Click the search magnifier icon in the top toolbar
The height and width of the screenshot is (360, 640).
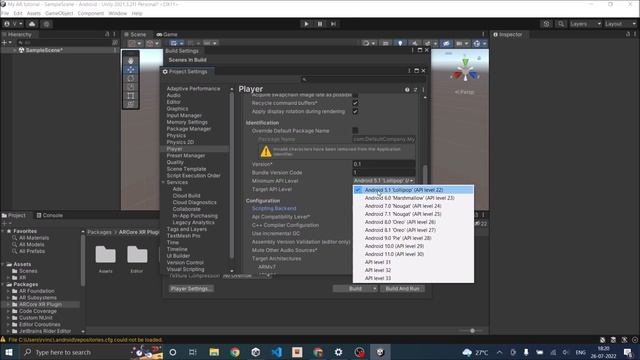tap(561, 24)
